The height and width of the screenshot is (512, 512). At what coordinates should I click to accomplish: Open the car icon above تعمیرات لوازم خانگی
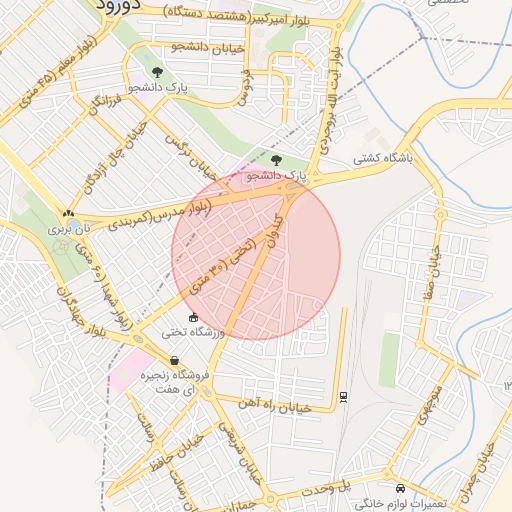point(401,489)
